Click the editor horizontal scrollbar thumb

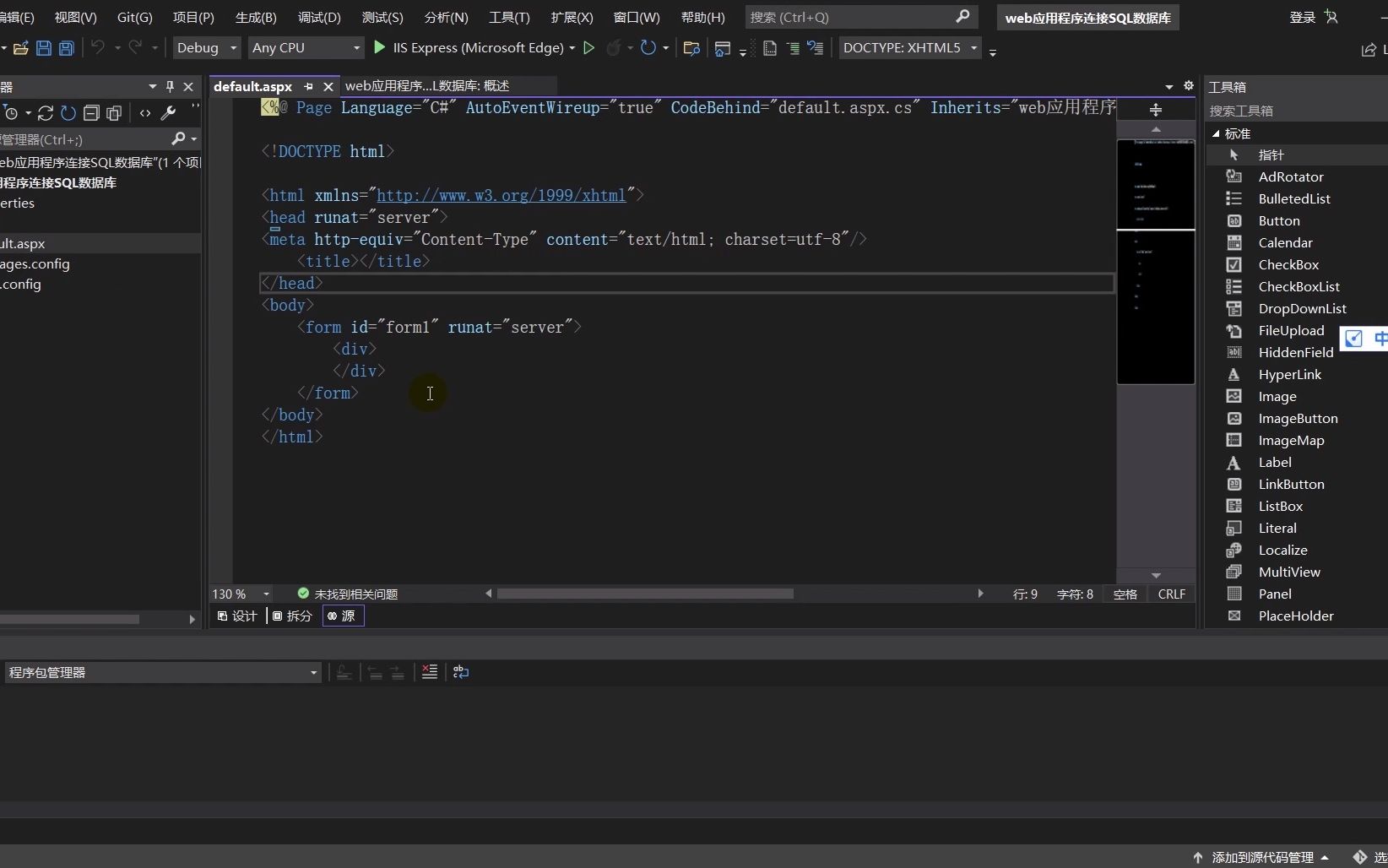645,594
